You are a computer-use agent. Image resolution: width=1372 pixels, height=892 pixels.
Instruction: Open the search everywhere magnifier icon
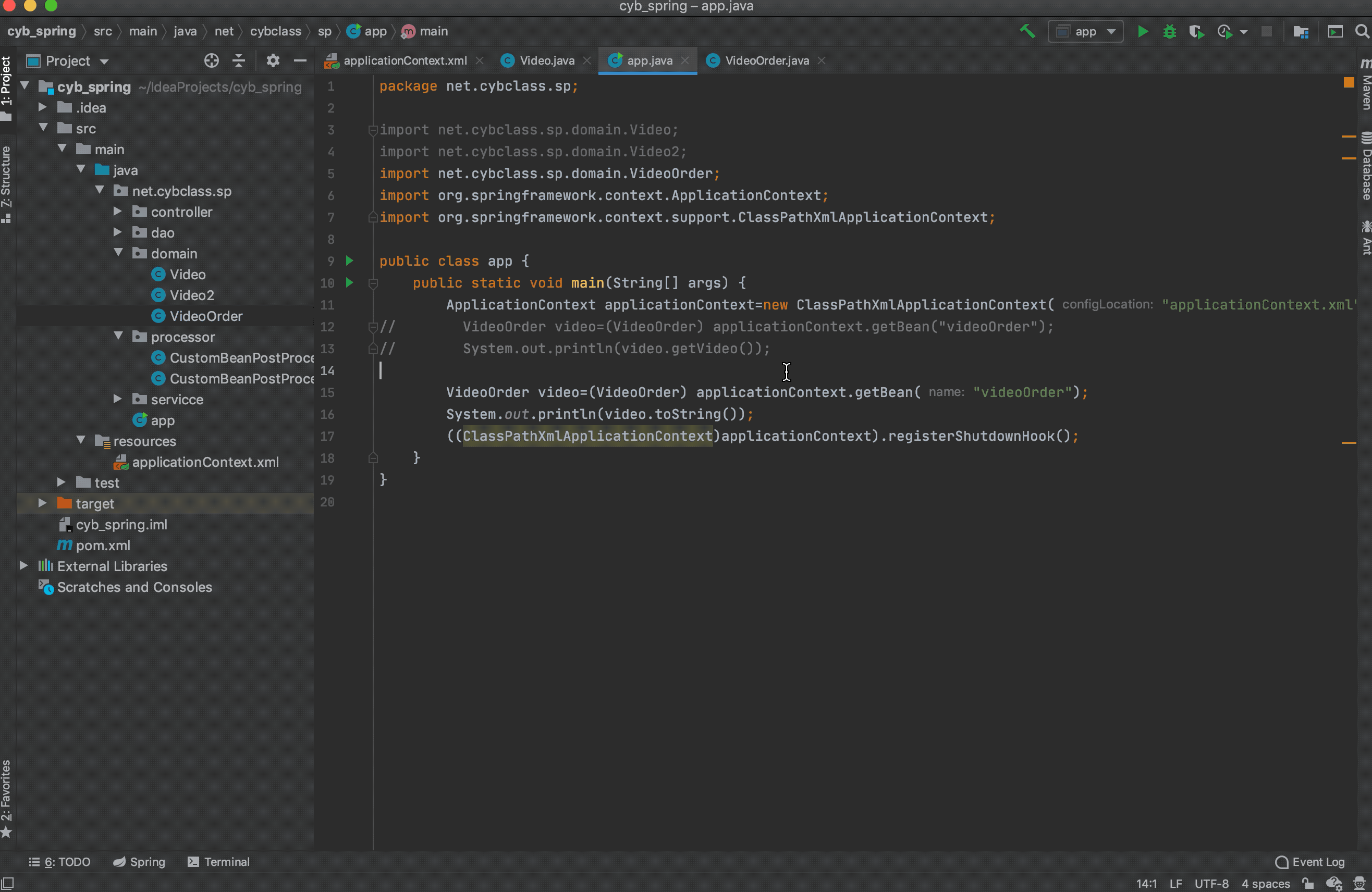pos(1362,31)
